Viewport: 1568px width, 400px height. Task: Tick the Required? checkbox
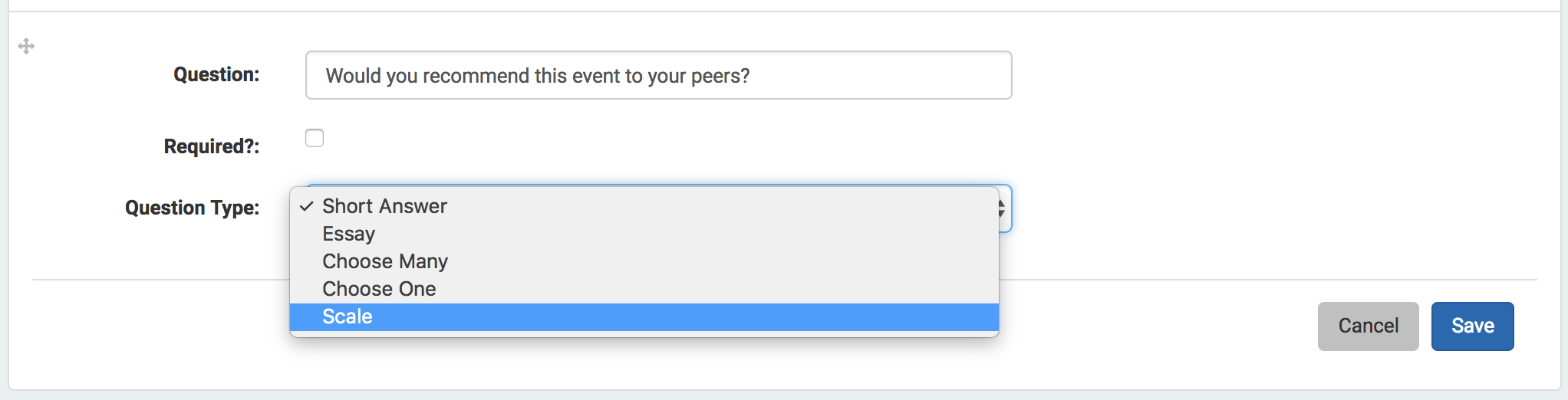(x=315, y=138)
